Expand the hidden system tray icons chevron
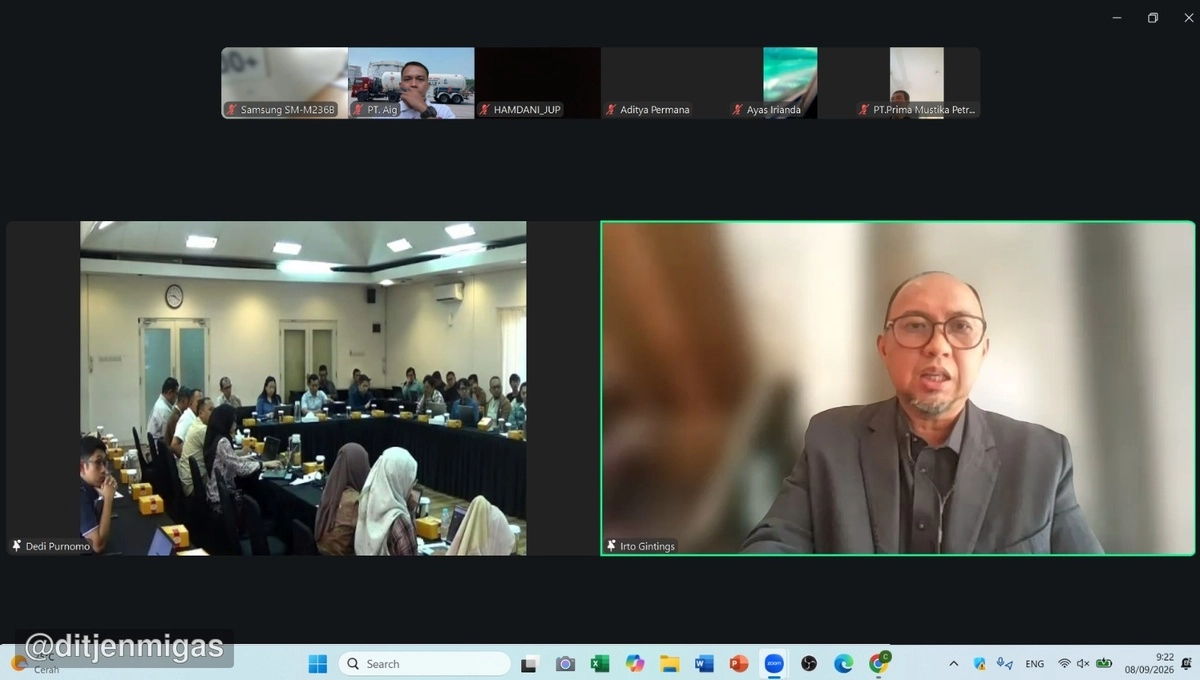1200x680 pixels. pos(953,664)
